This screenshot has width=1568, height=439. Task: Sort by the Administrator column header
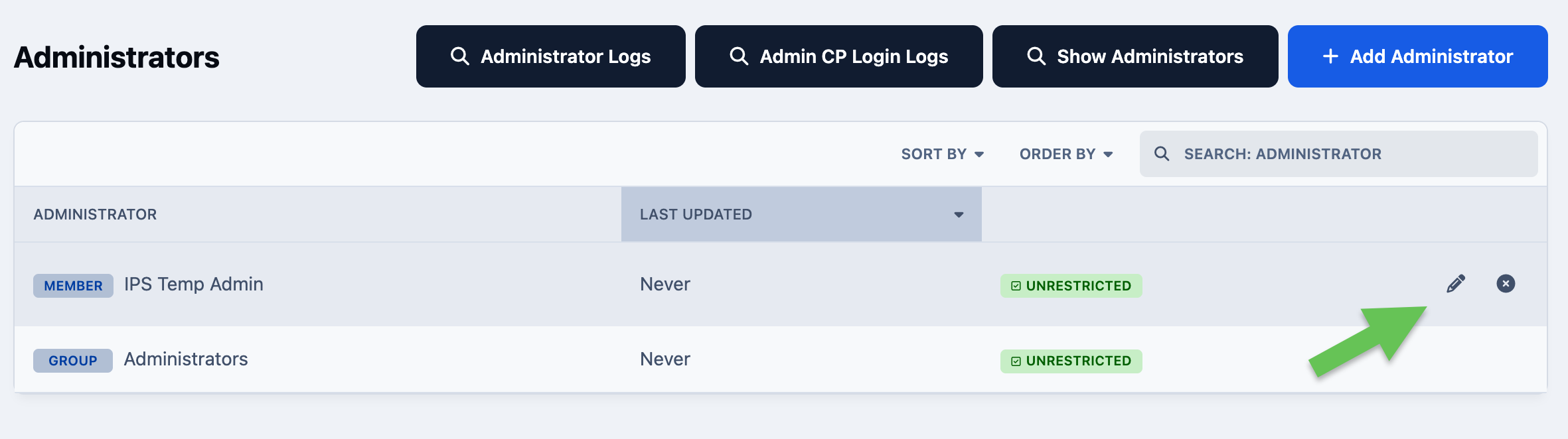pos(95,215)
